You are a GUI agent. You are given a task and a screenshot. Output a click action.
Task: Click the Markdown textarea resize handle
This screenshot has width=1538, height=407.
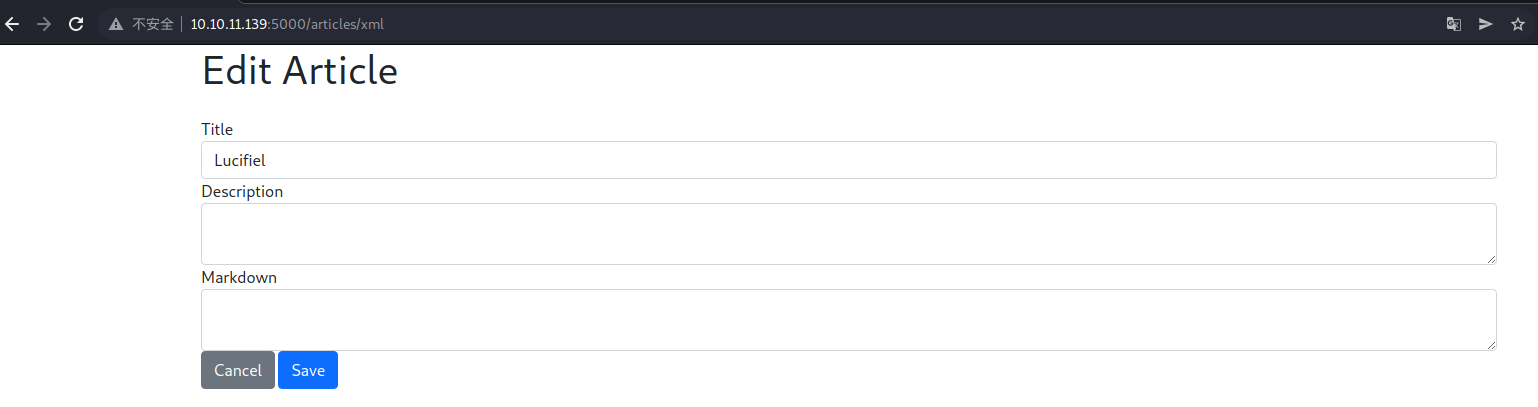click(1490, 344)
